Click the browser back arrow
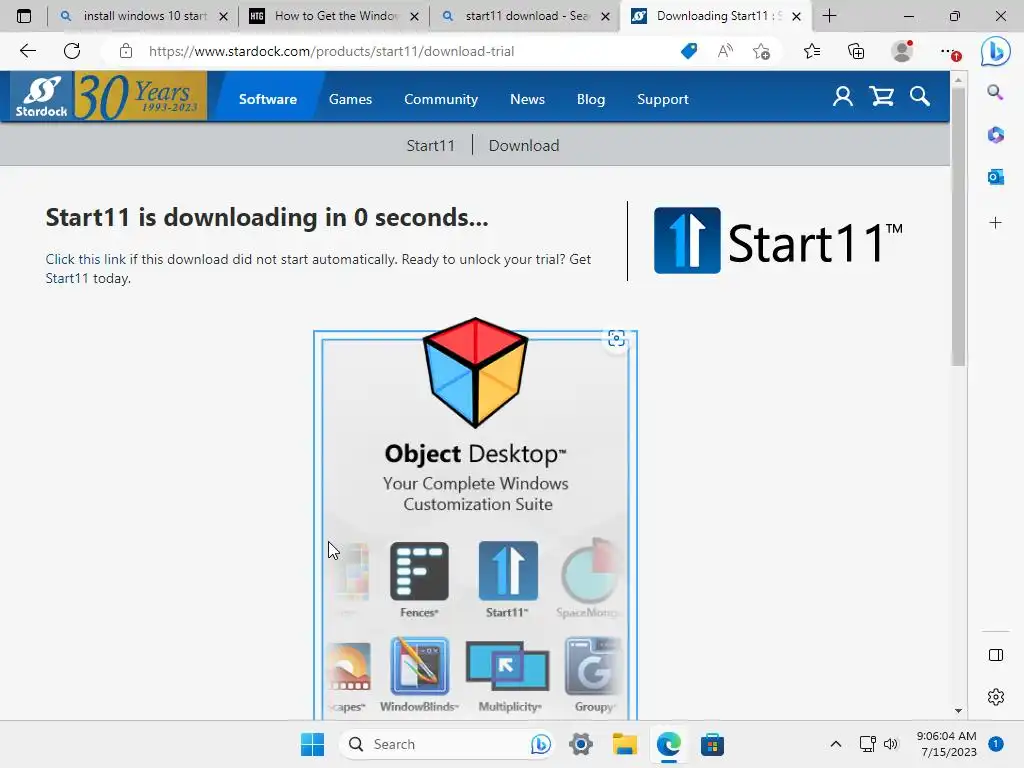Viewport: 1024px width, 768px height. coord(27,51)
